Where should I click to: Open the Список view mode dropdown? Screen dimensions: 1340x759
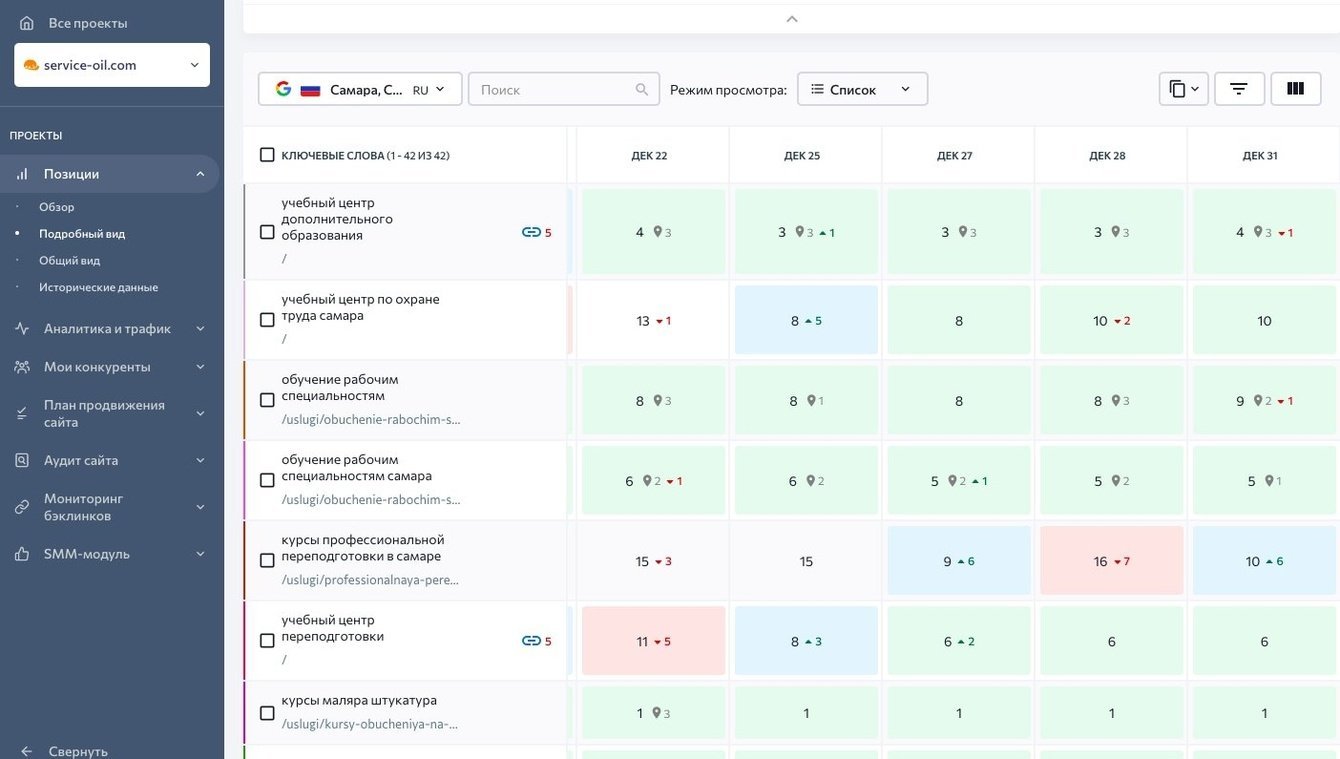pos(862,89)
